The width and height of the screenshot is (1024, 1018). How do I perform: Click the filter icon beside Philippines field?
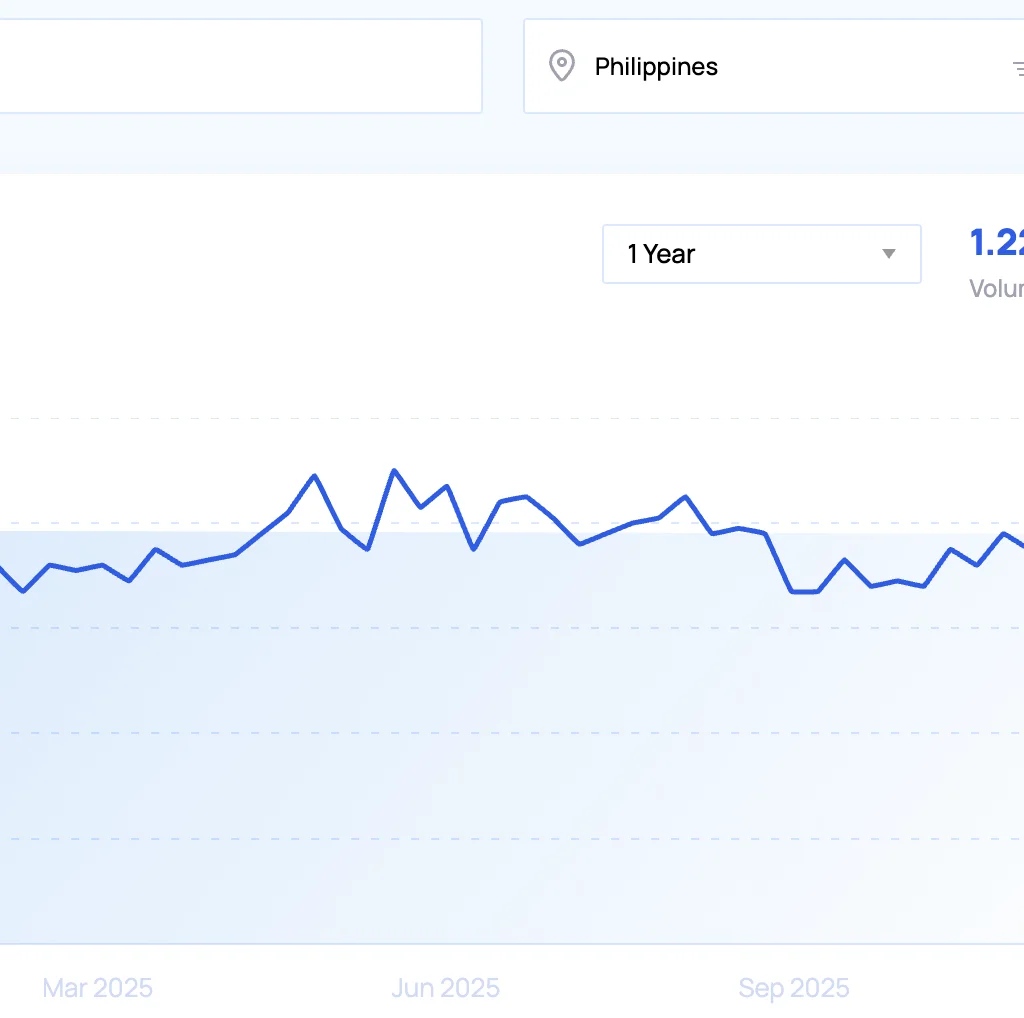tap(1018, 68)
